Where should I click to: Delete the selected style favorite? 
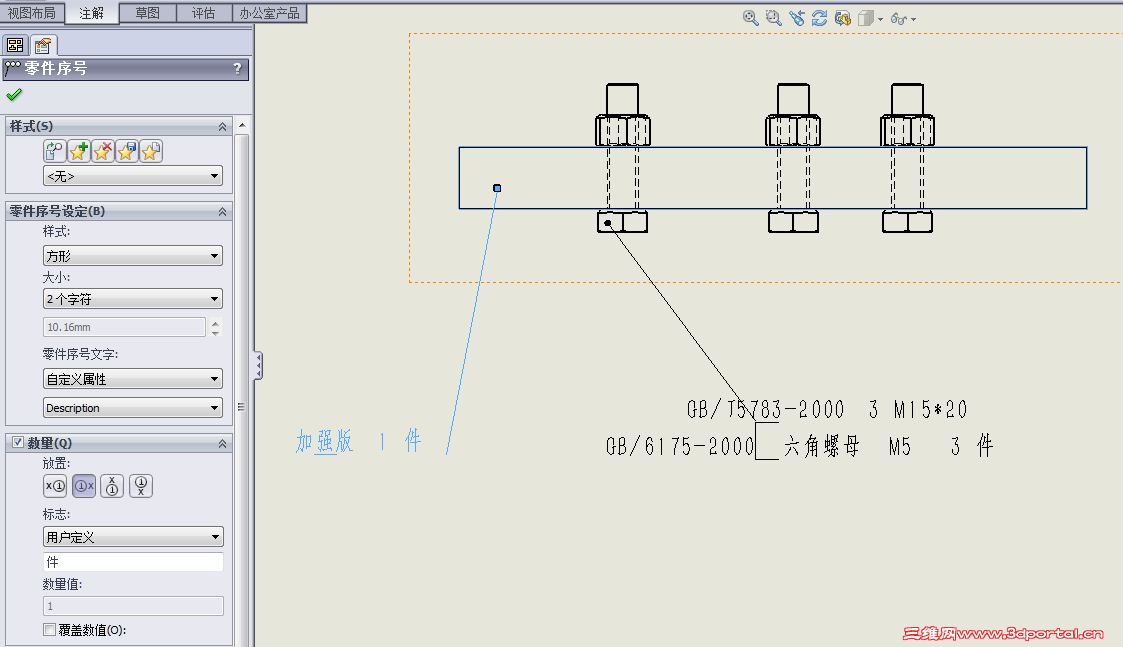tap(103, 151)
